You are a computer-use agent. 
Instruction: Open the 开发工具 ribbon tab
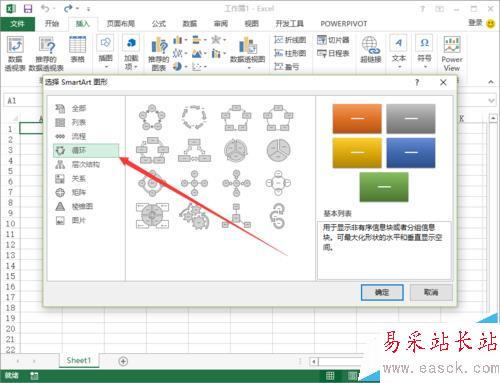(x=289, y=24)
